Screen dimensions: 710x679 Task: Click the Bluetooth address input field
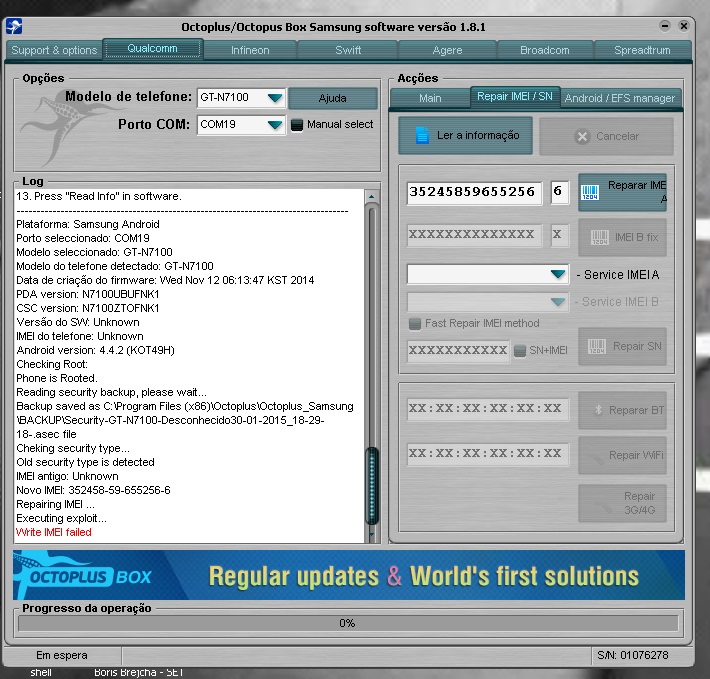tap(488, 409)
